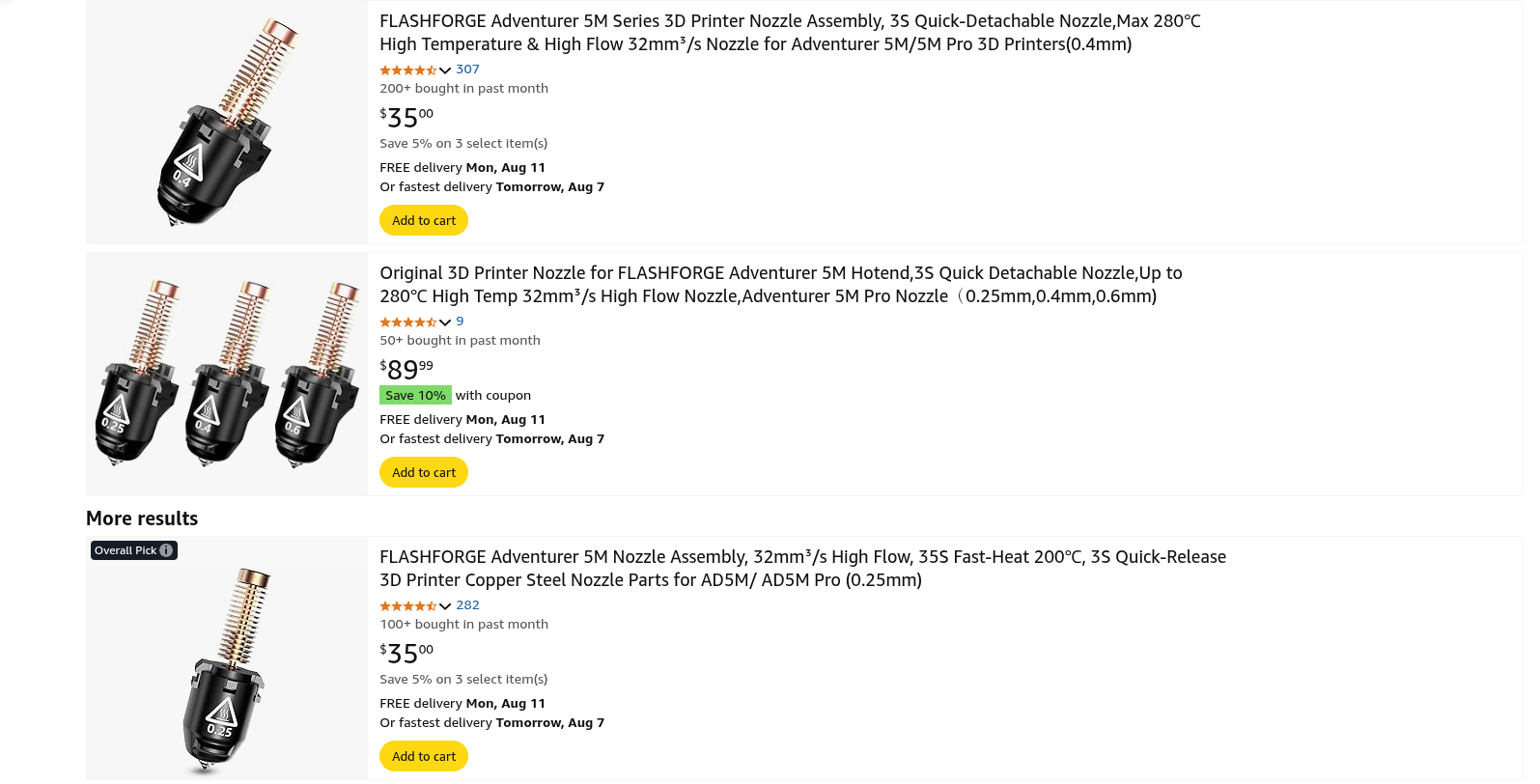Click the Save 10% coupon badge
Screen dimensions: 1540x784
pyautogui.click(x=415, y=395)
